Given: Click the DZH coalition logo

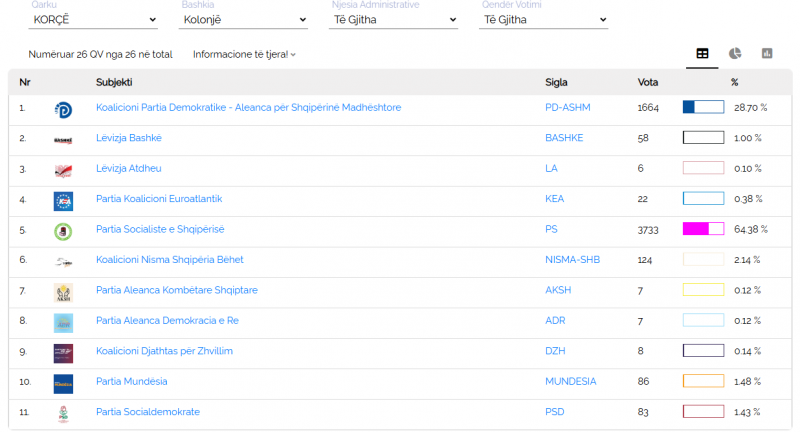Looking at the screenshot, I should tap(63, 353).
